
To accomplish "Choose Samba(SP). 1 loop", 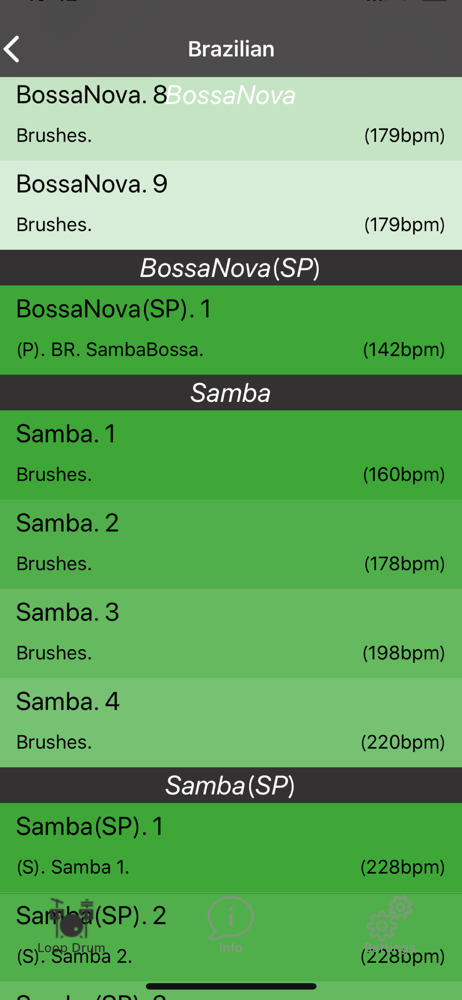I will (x=231, y=848).
